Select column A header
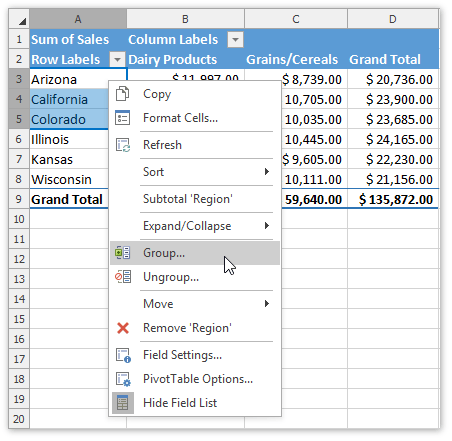 pos(78,19)
